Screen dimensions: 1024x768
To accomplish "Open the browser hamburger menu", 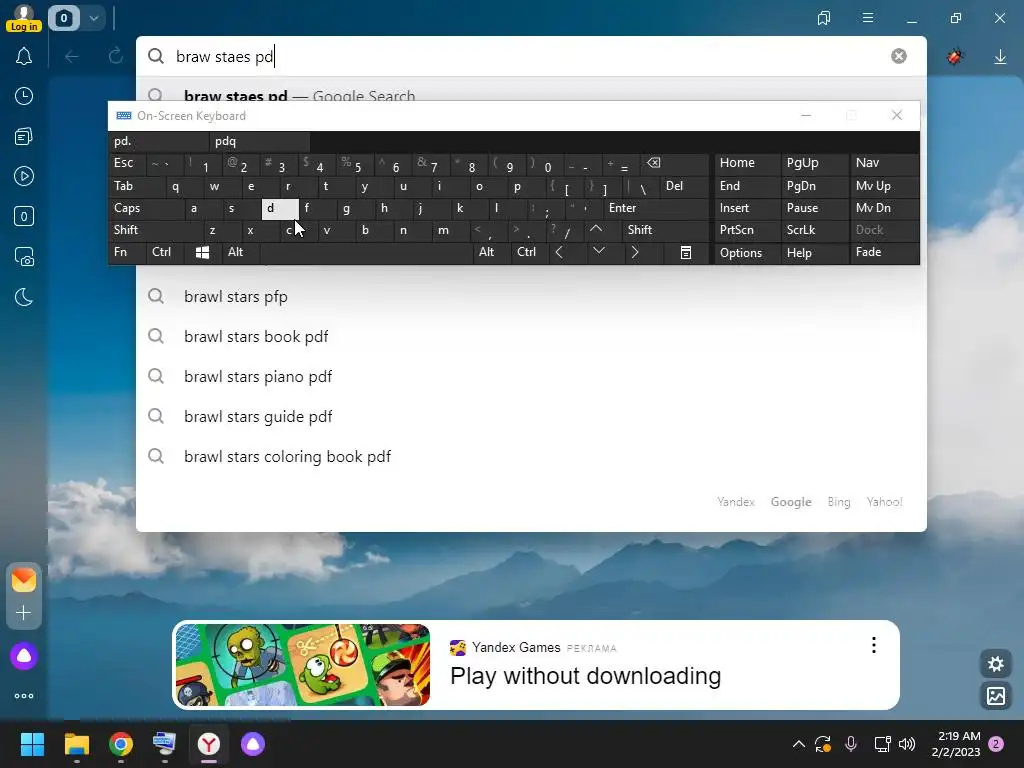I will coord(868,18).
